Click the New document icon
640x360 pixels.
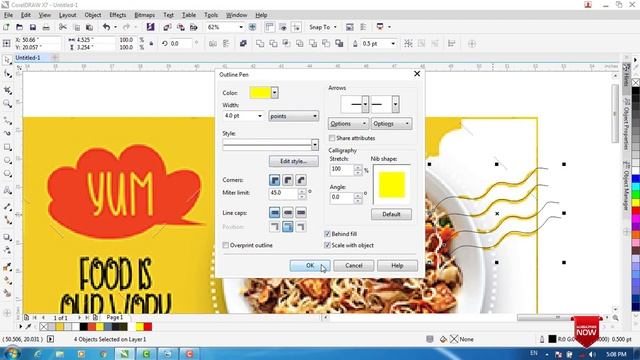(6, 27)
